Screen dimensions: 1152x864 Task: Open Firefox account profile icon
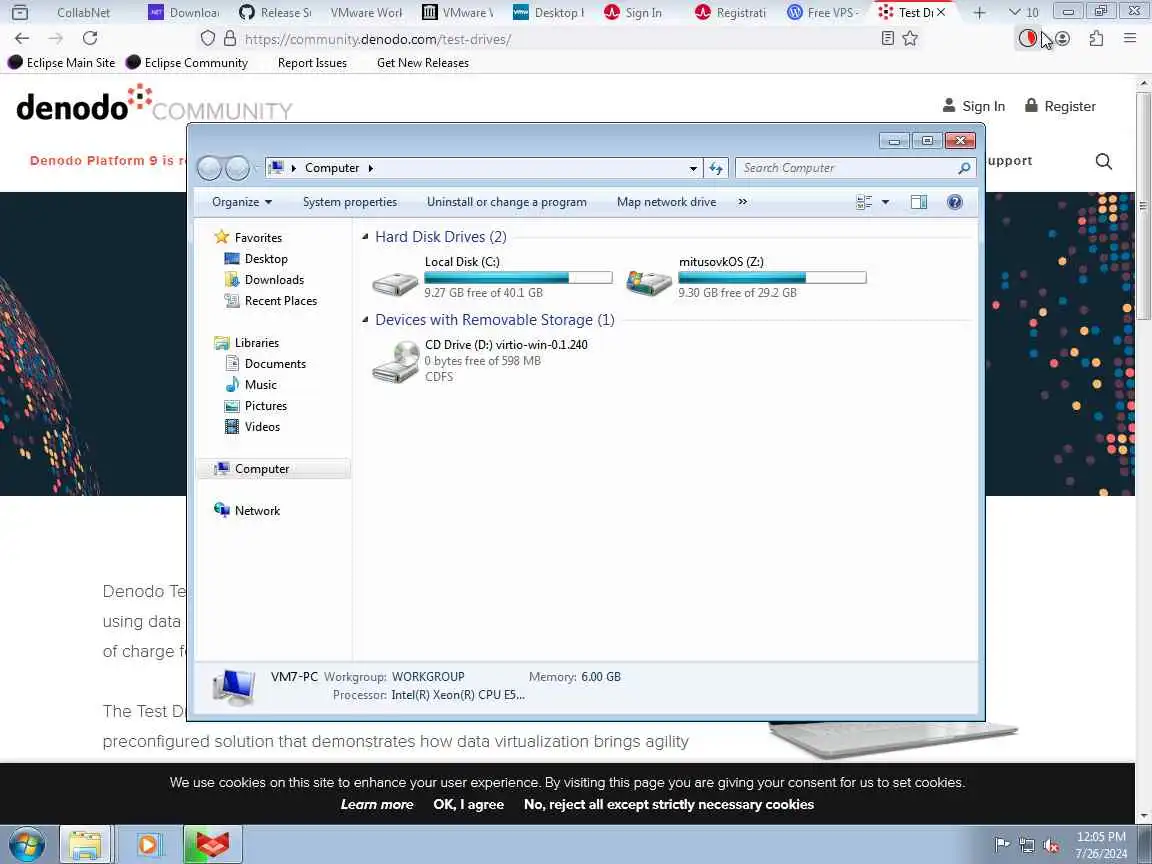pyautogui.click(x=1062, y=38)
